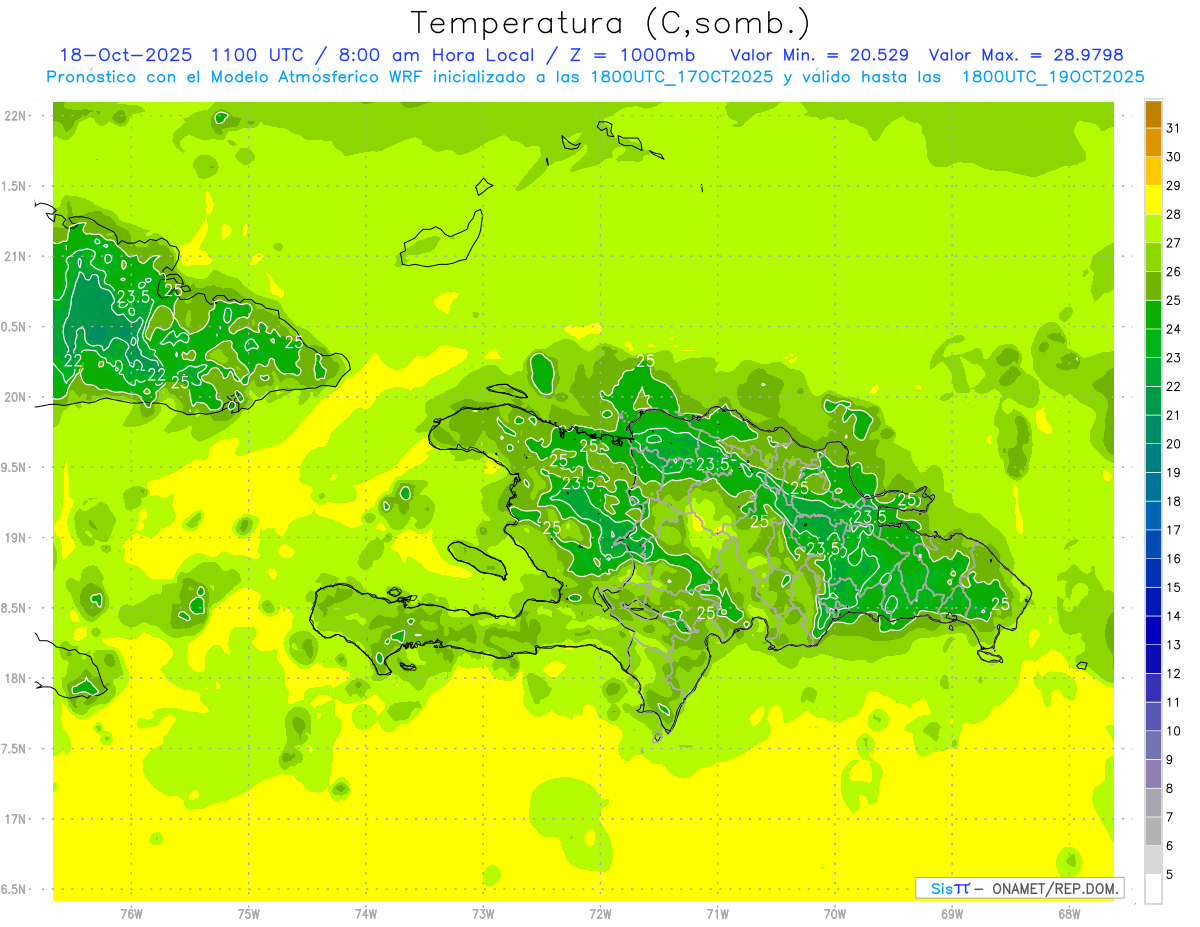Select the 18-Oct-2025 date text
Image resolution: width=1200 pixels, height=927 pixels.
point(125,55)
